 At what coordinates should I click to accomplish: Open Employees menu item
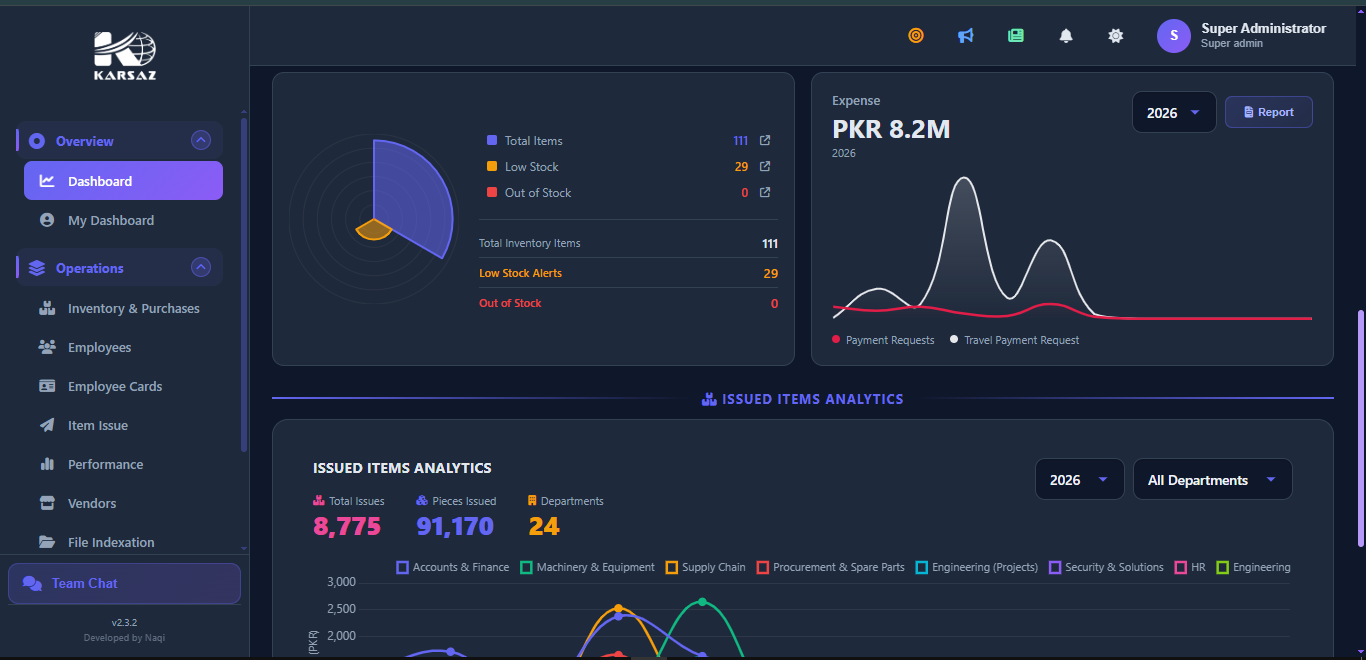(123, 347)
